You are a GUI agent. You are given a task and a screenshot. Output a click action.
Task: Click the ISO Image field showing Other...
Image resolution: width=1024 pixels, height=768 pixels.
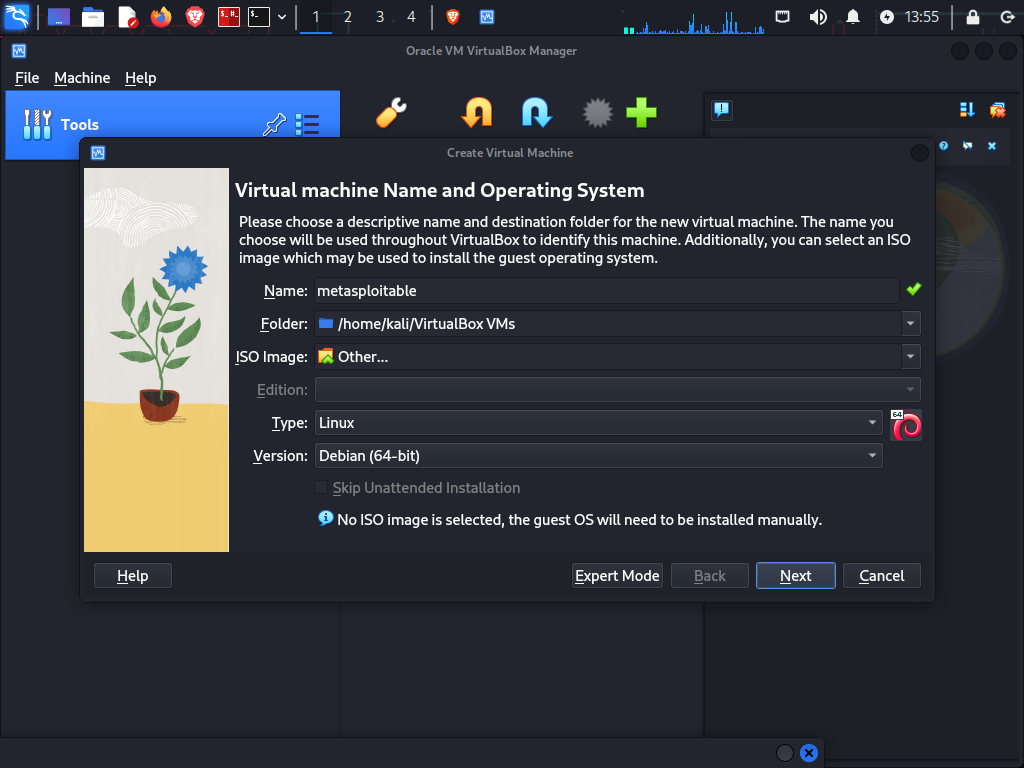coord(608,357)
